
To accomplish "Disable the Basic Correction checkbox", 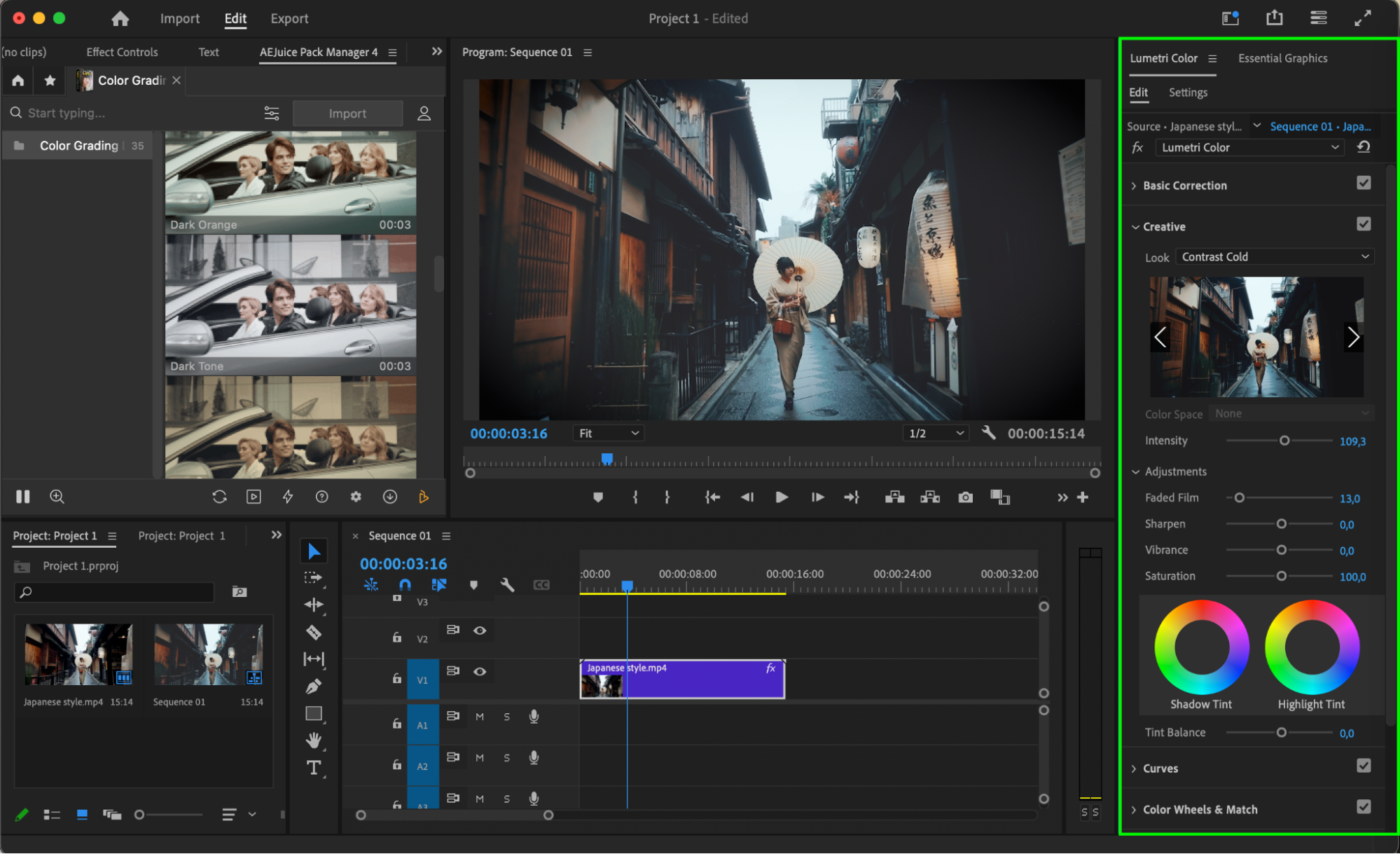I will pyautogui.click(x=1363, y=184).
